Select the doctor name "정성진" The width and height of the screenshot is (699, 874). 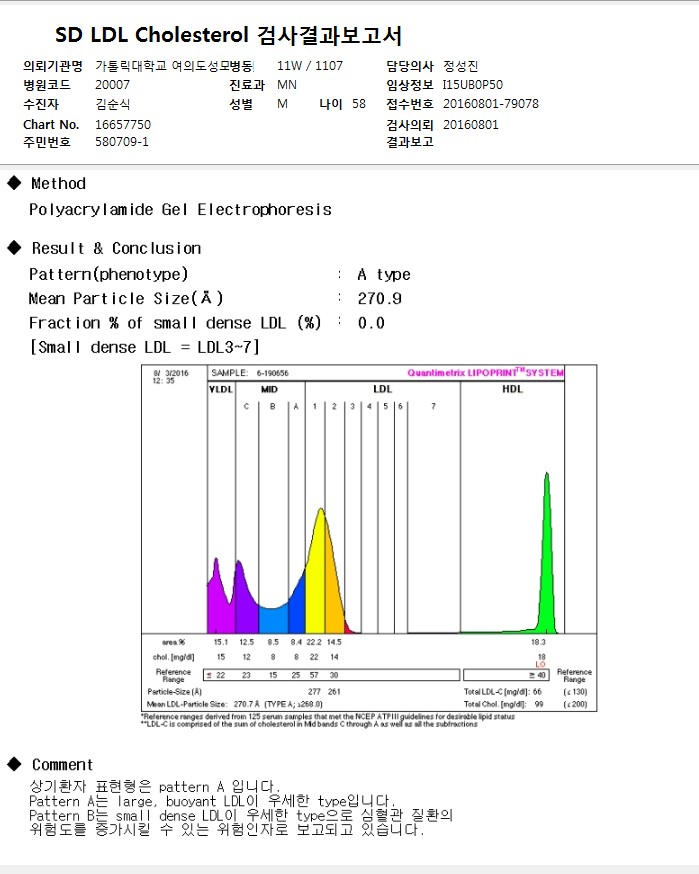460,66
